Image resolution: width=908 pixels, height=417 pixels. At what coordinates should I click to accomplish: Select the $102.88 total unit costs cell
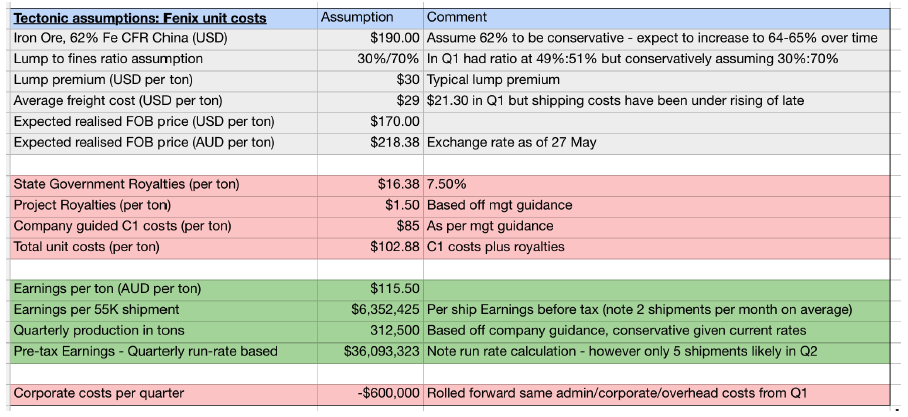tap(394, 246)
